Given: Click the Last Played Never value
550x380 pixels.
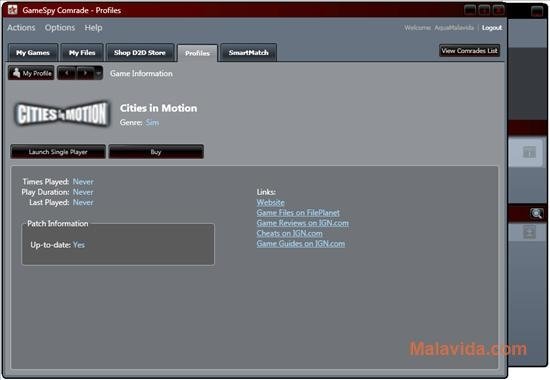Looking at the screenshot, I should click(83, 202).
